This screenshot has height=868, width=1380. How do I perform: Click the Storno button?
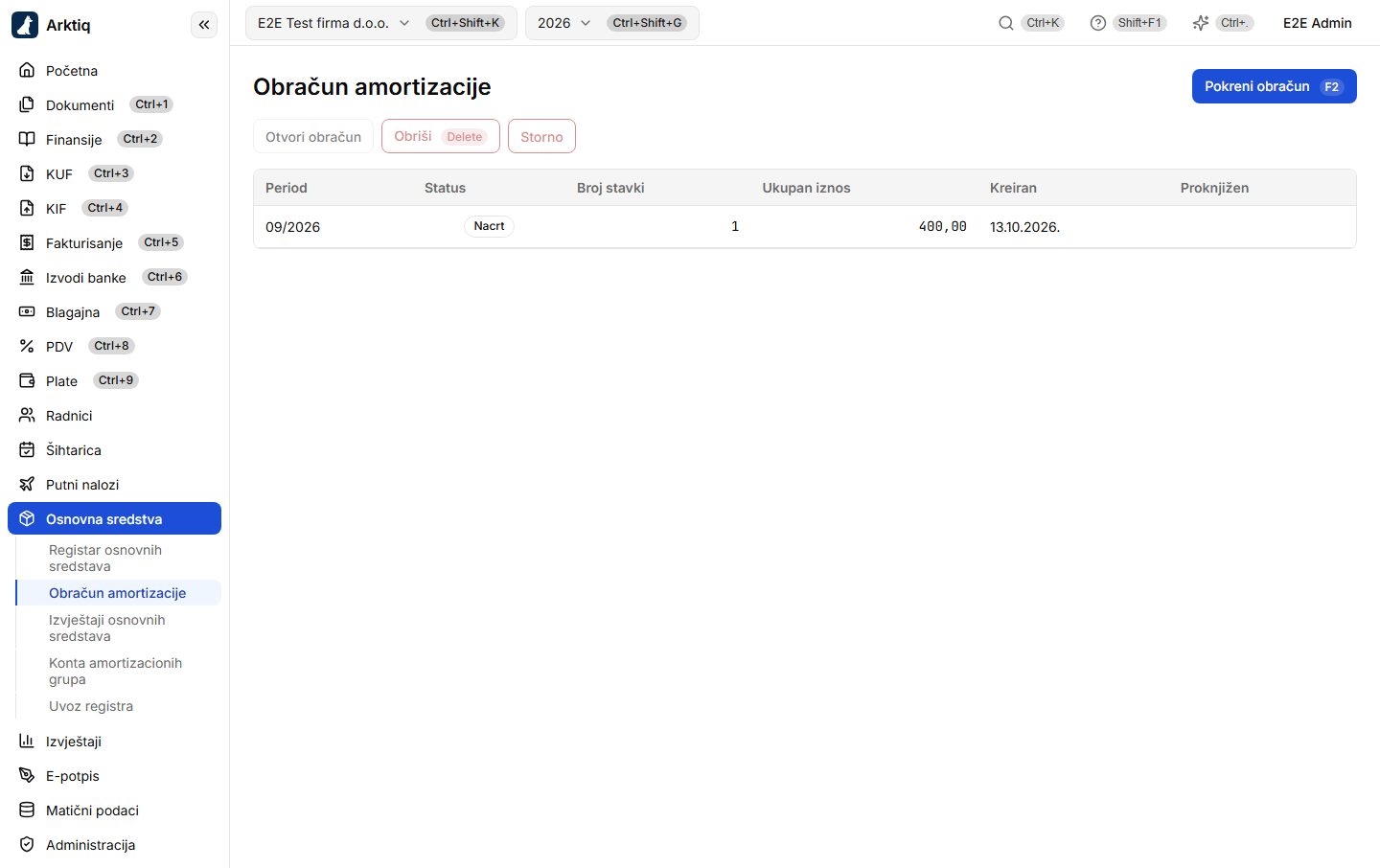point(541,136)
